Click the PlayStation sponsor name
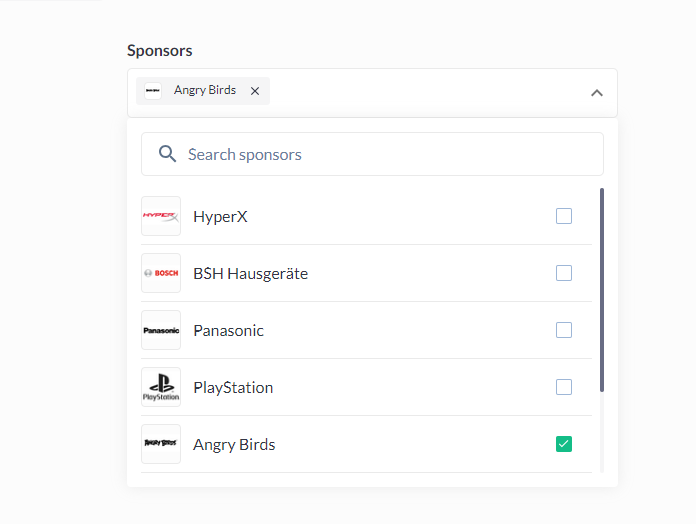696x524 pixels. pos(233,387)
